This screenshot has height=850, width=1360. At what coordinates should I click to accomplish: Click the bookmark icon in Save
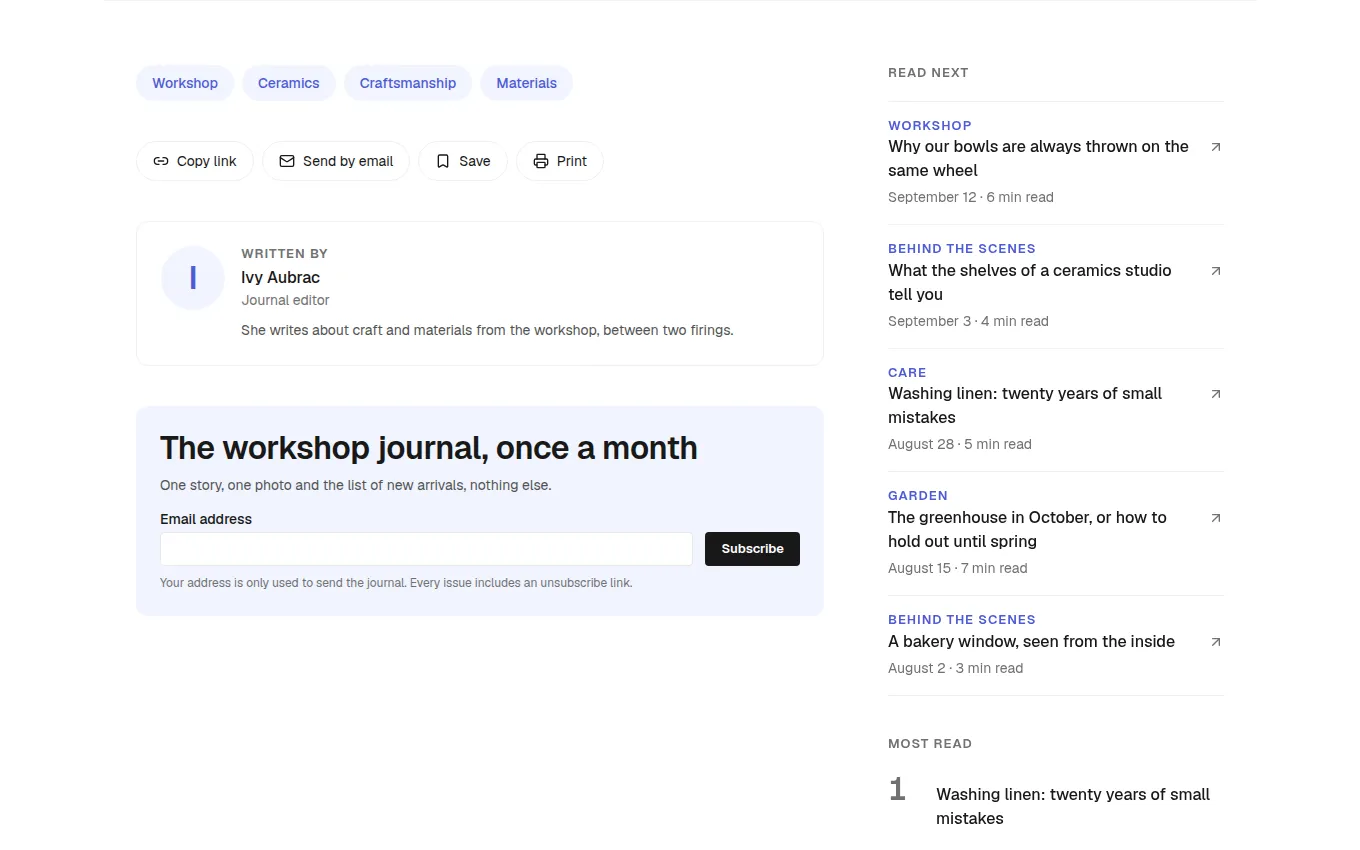coord(443,161)
